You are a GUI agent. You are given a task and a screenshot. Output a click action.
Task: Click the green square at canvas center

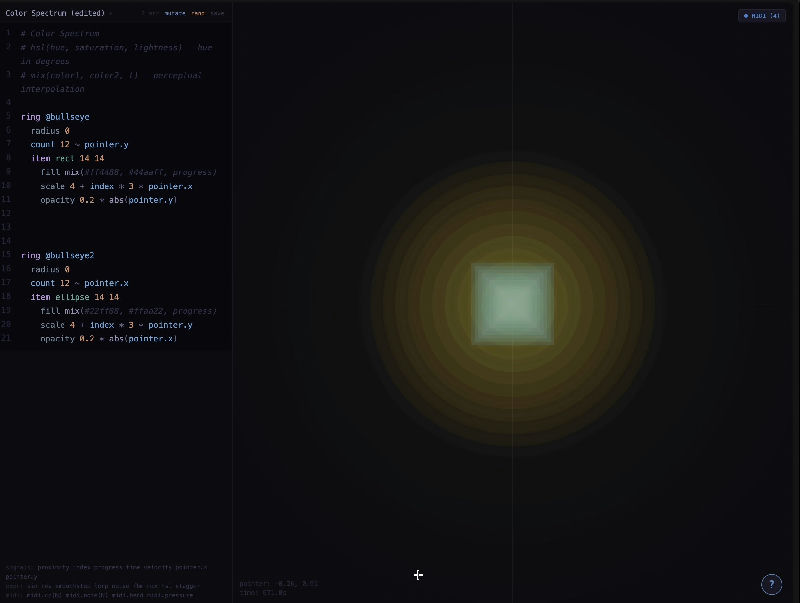tap(512, 304)
